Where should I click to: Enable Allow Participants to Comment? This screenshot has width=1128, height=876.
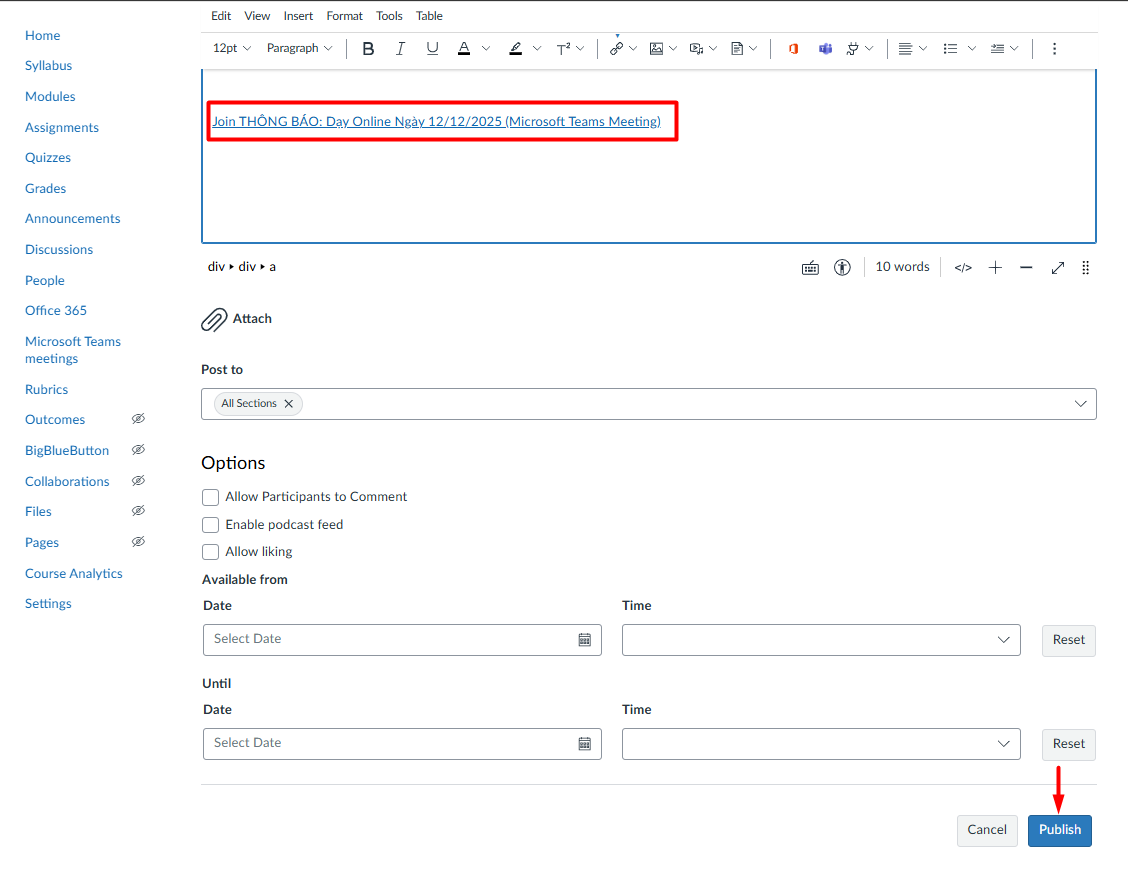211,497
